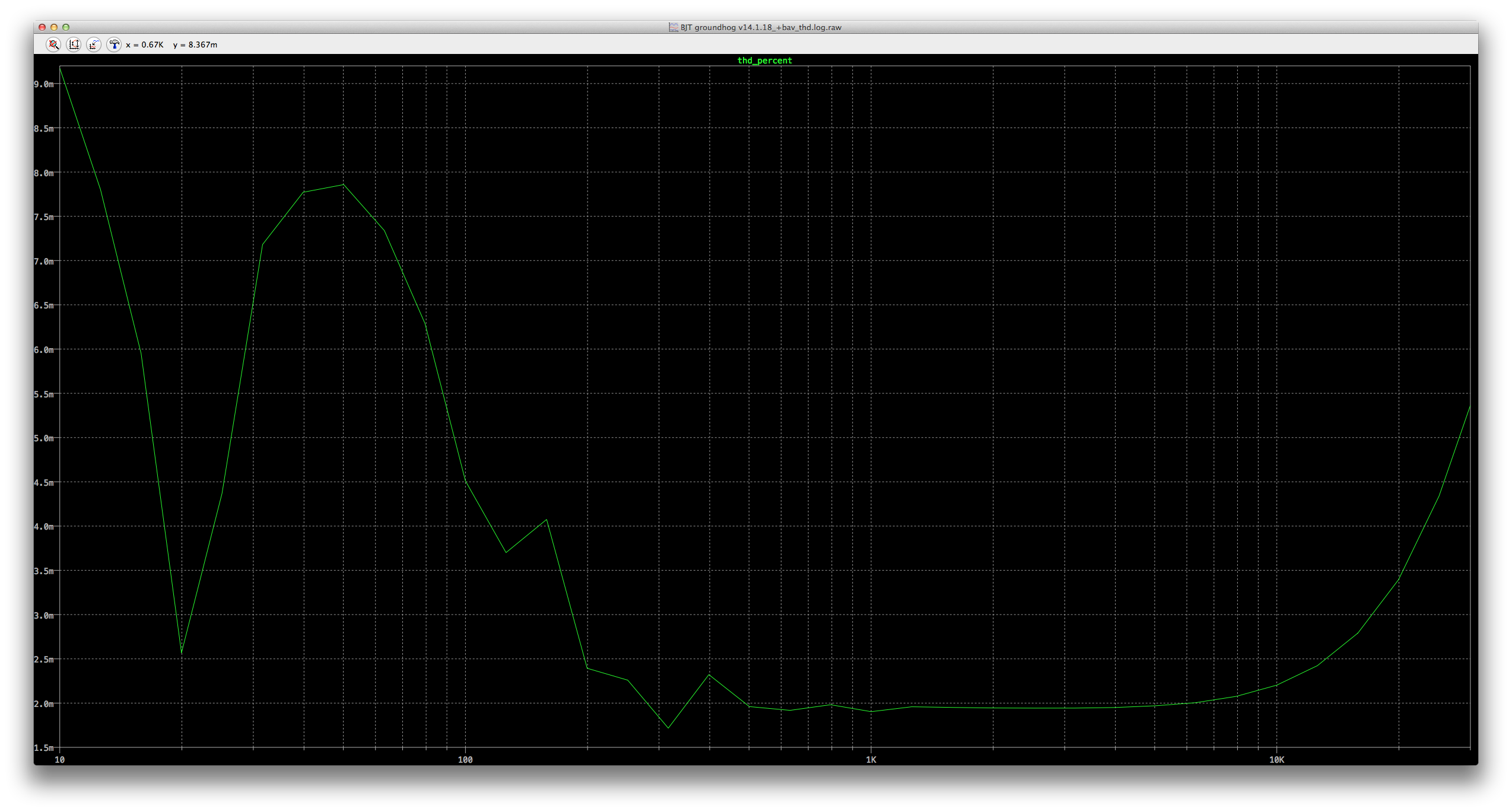
Task: Click the 10K horizontal axis label
Action: click(1276, 760)
